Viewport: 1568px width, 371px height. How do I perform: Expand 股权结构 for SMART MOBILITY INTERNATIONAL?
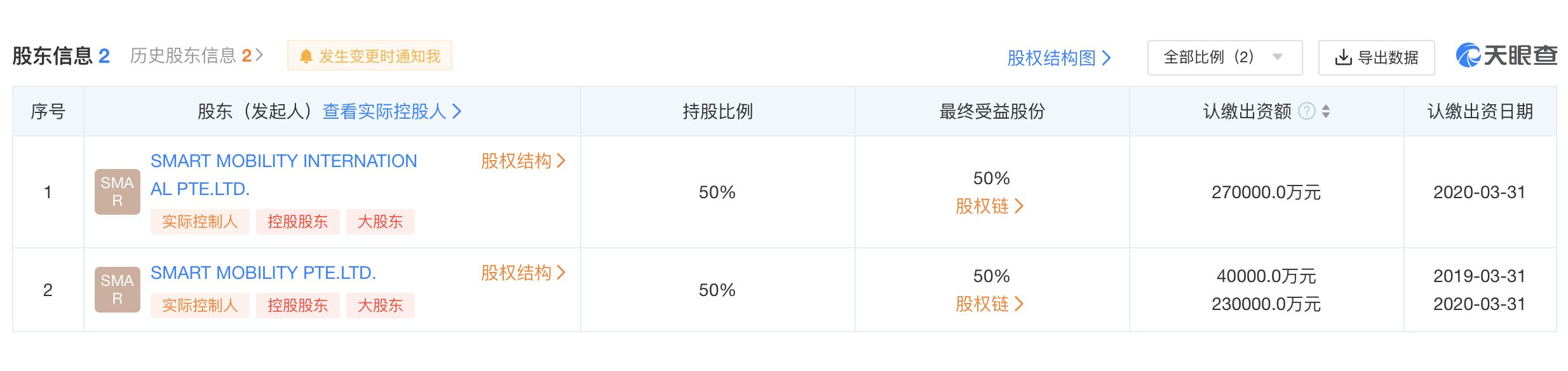523,161
